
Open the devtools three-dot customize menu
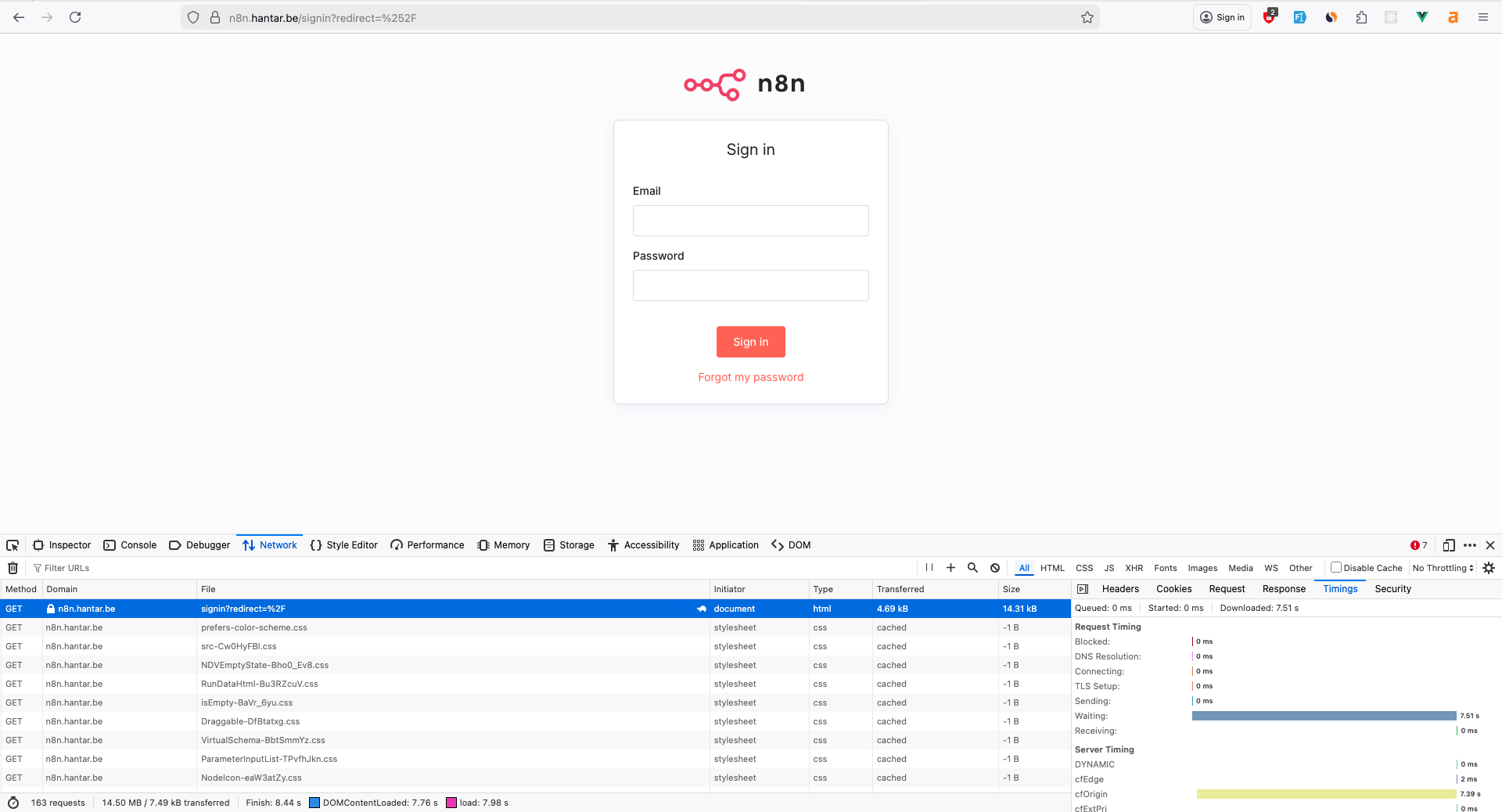click(x=1470, y=545)
